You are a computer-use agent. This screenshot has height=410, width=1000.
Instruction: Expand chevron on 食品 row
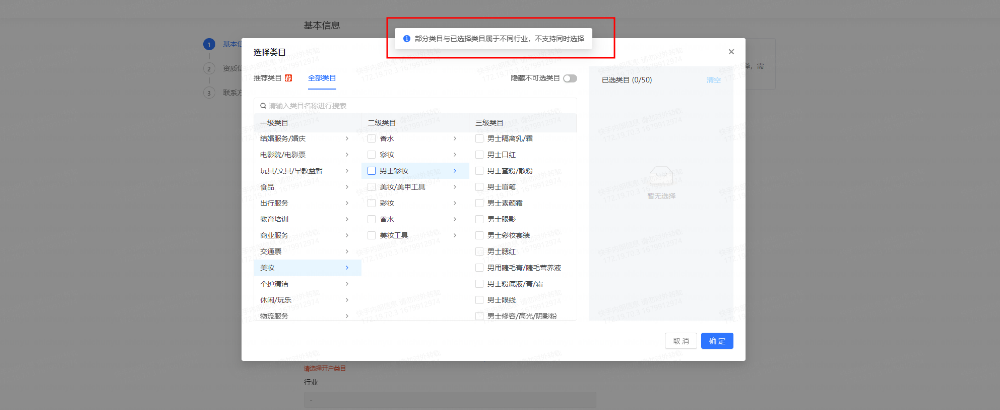(x=347, y=187)
